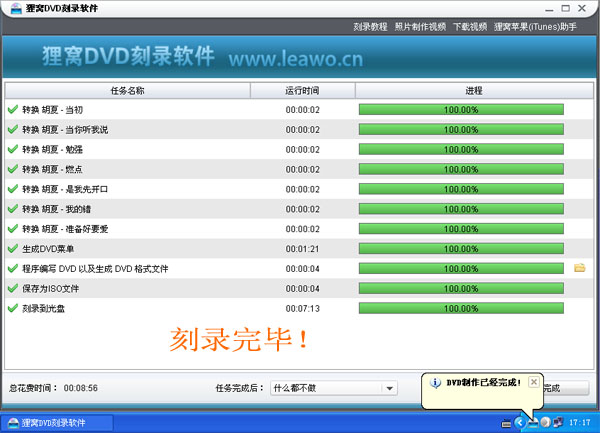Click the DVD burner tray icon
600x433 pixels.
tap(533, 423)
